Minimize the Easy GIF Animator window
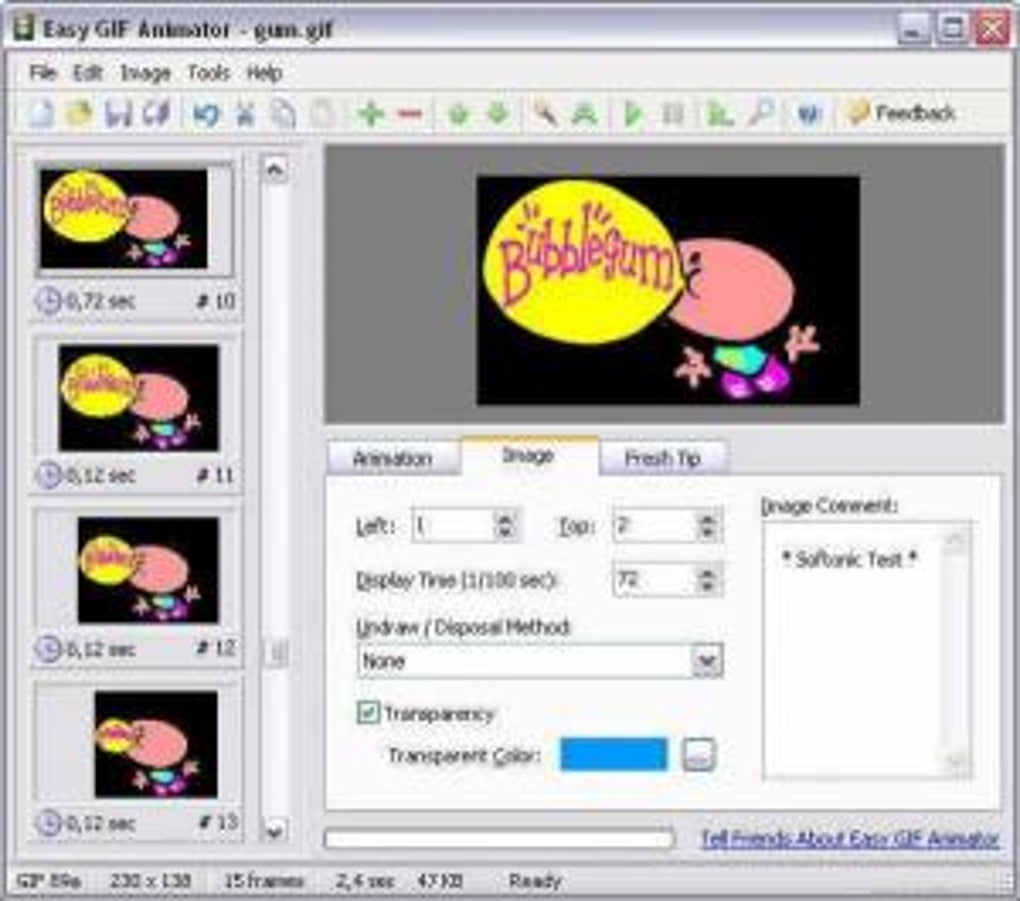 click(913, 29)
